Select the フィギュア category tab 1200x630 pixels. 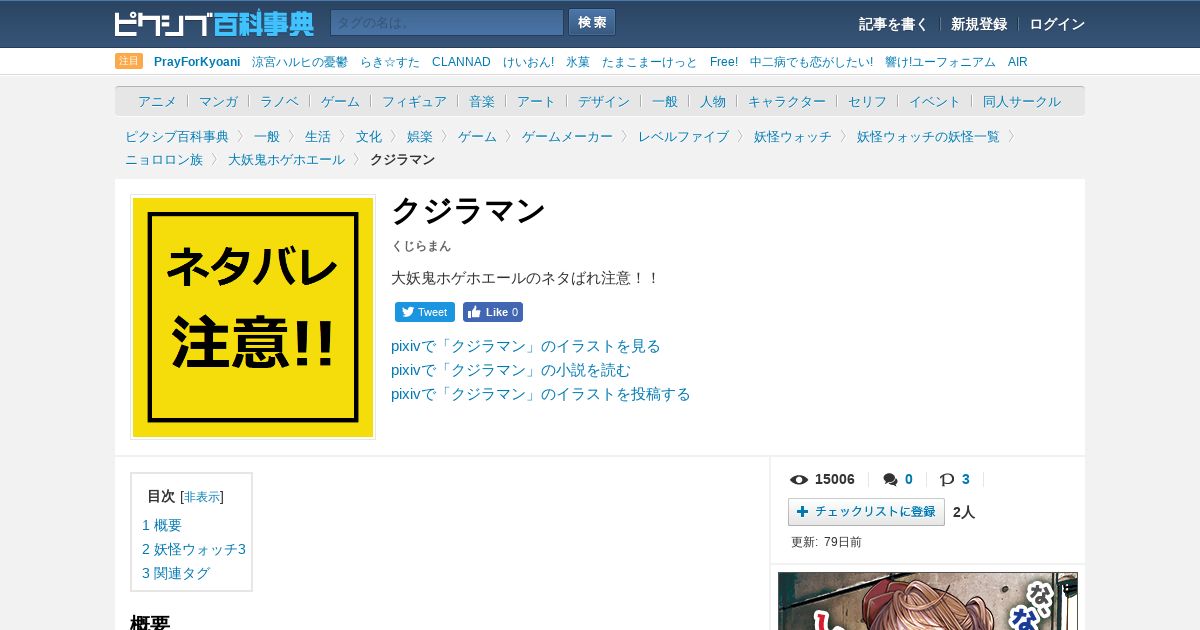(414, 101)
